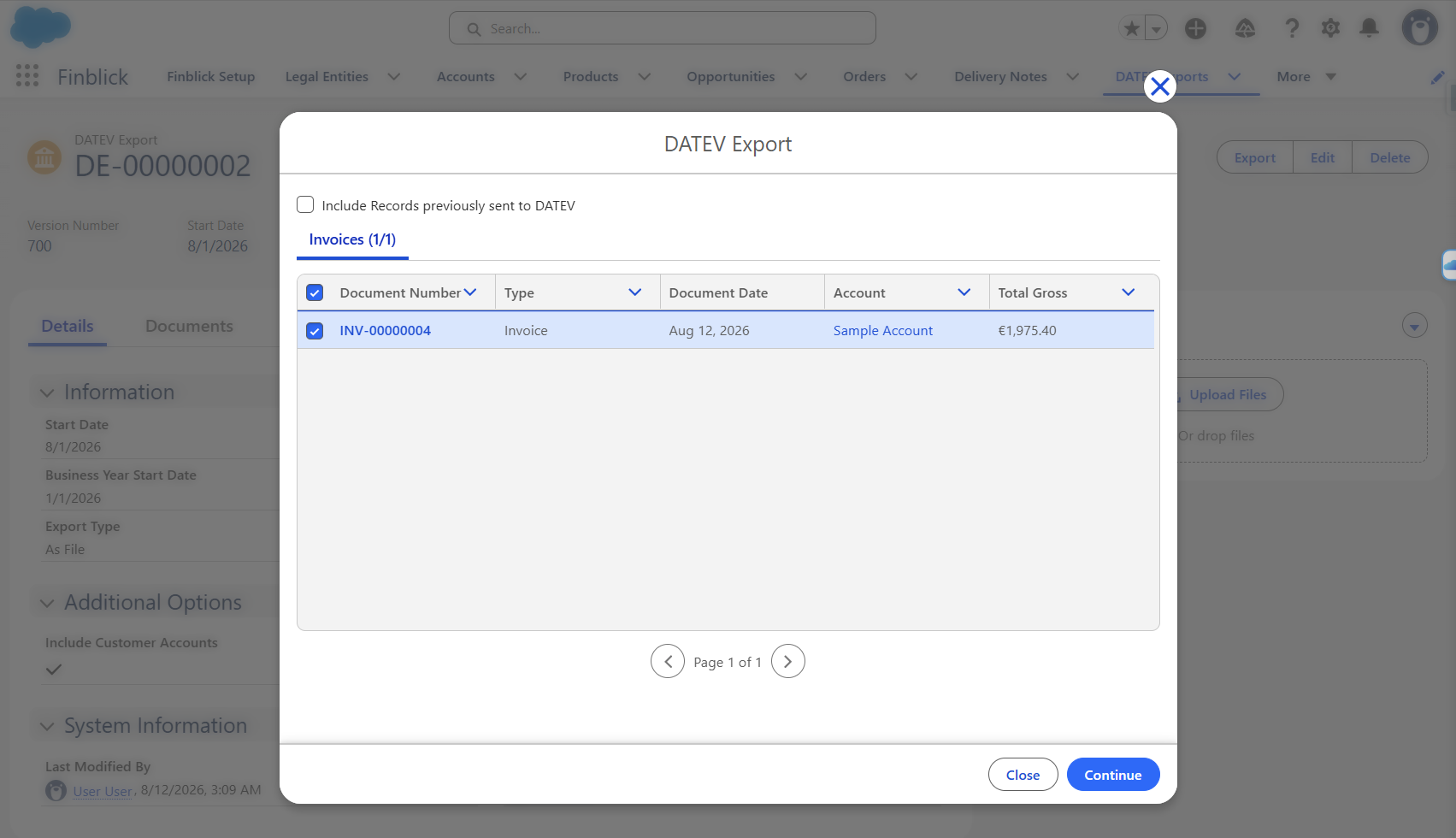1456x838 pixels.
Task: Expand Opportunities nav dropdown chevron
Action: click(x=800, y=77)
